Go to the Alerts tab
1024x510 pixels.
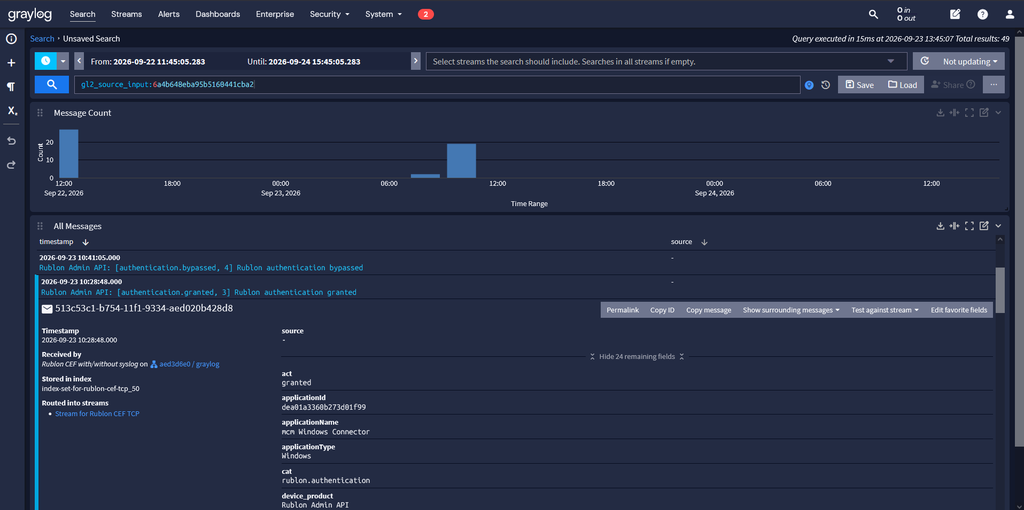click(x=168, y=14)
